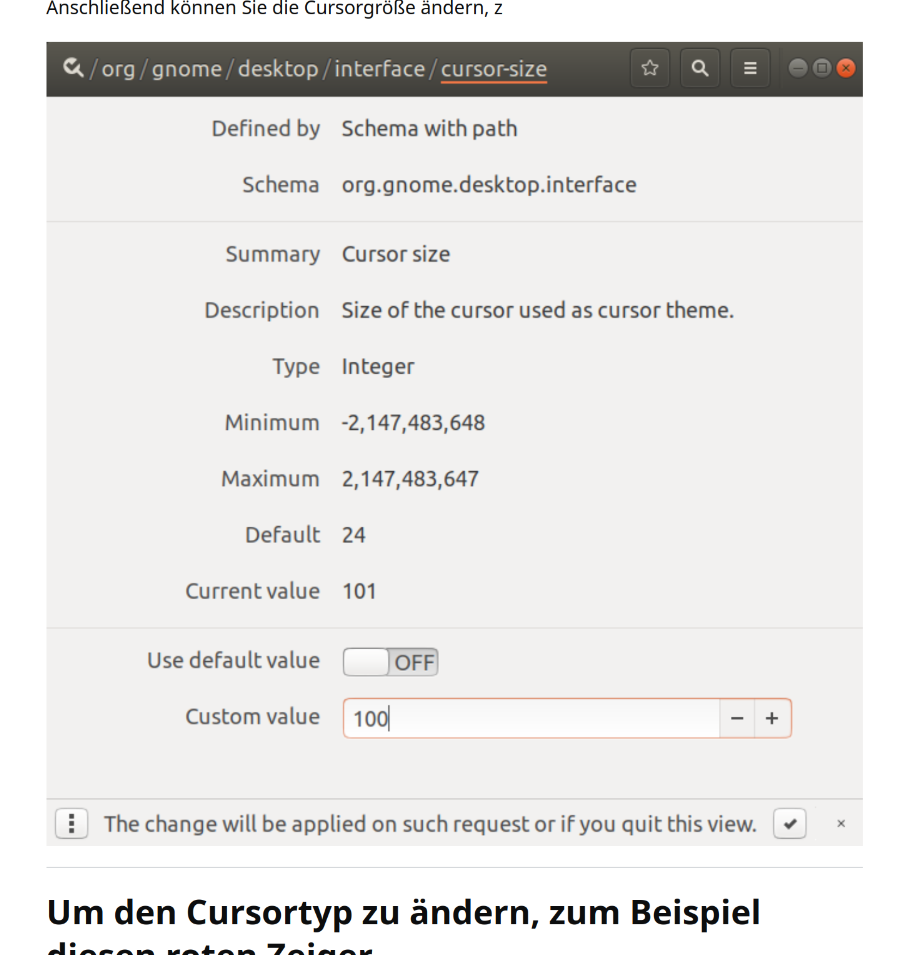Open the hamburger menu in header

coord(750,68)
